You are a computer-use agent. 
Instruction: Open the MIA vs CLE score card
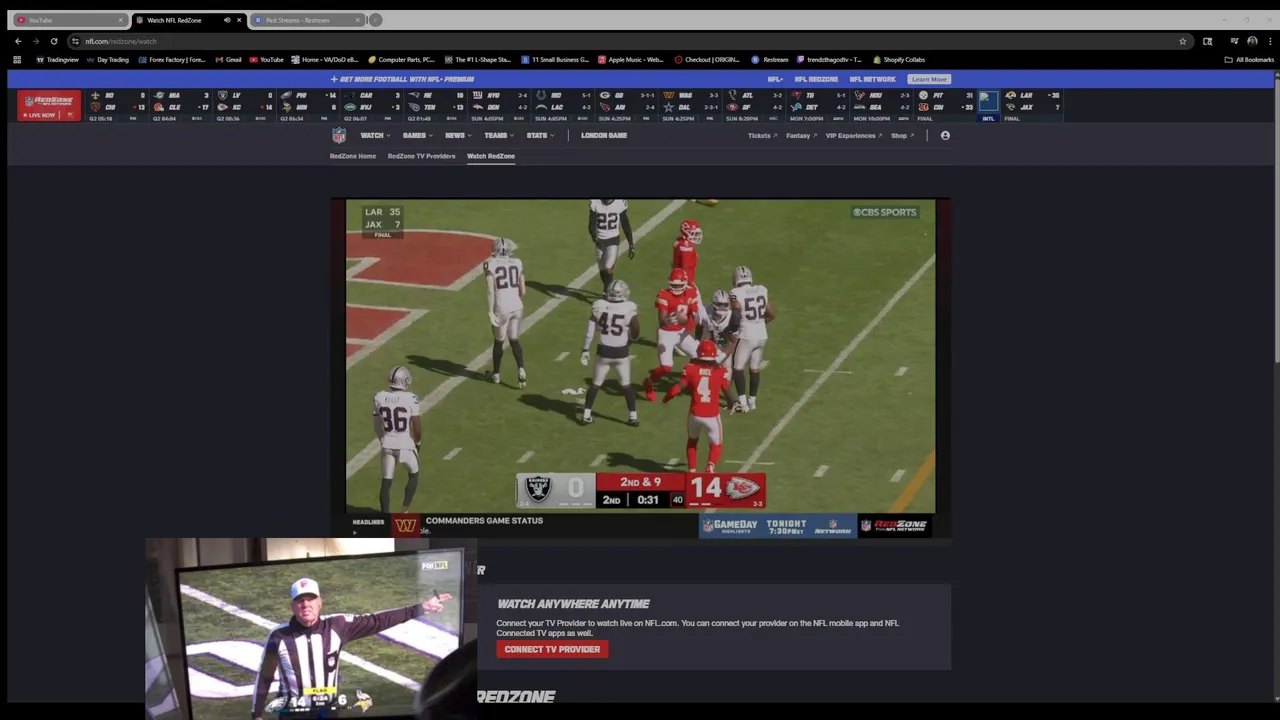pos(182,105)
